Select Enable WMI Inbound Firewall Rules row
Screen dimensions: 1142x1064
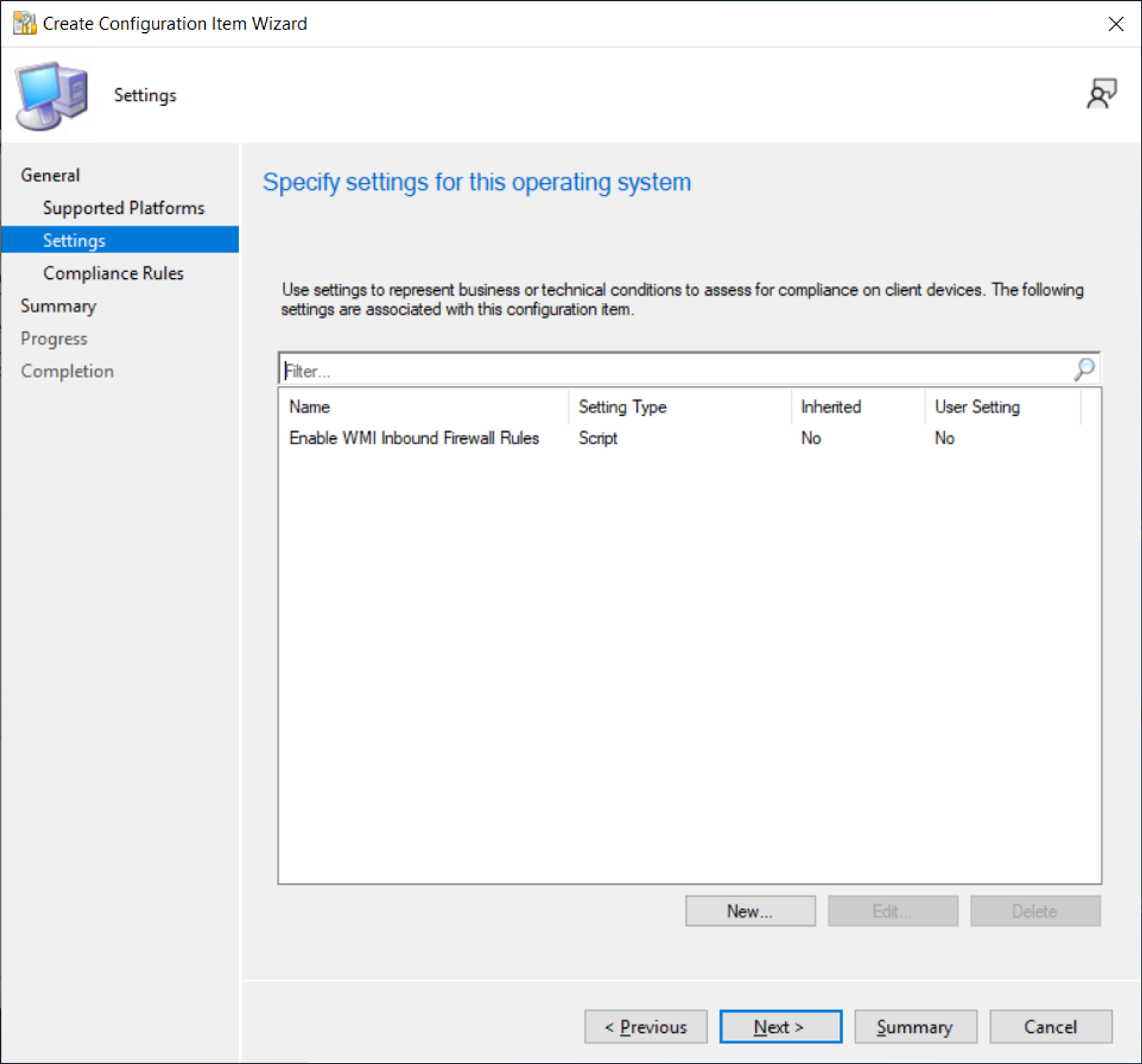click(x=689, y=438)
